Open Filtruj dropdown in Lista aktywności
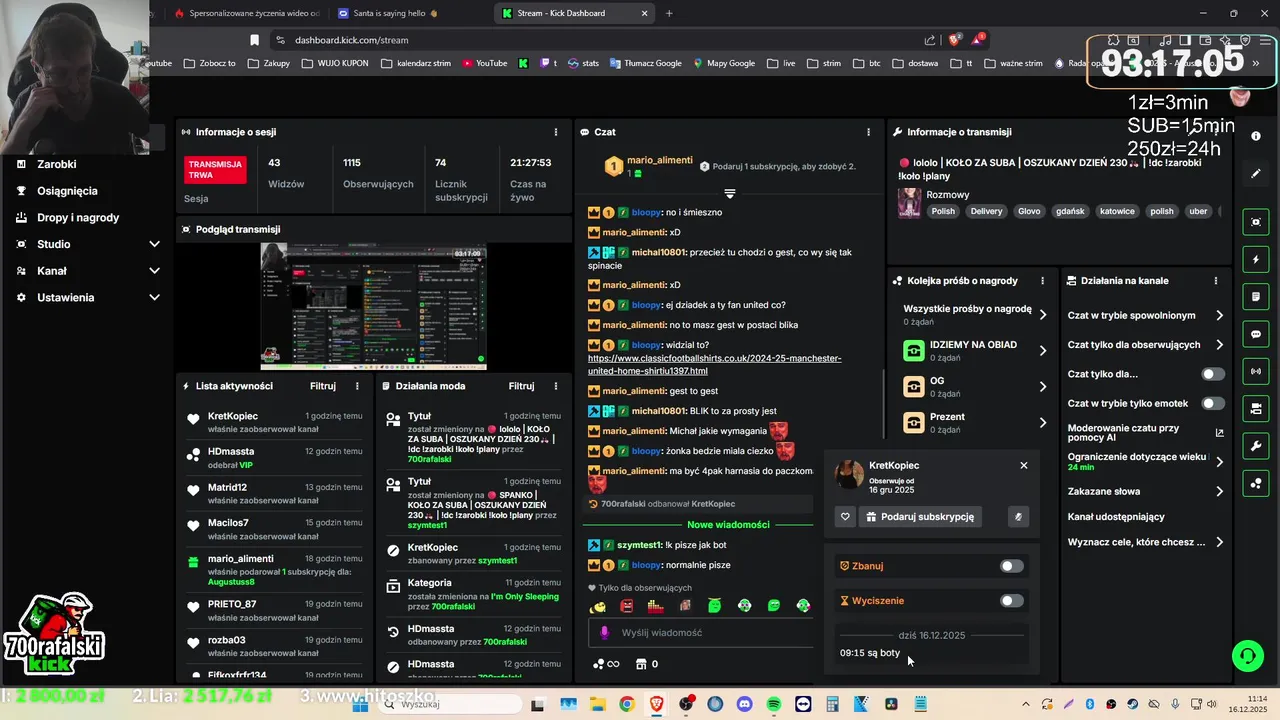This screenshot has width=1280, height=720. tap(323, 386)
